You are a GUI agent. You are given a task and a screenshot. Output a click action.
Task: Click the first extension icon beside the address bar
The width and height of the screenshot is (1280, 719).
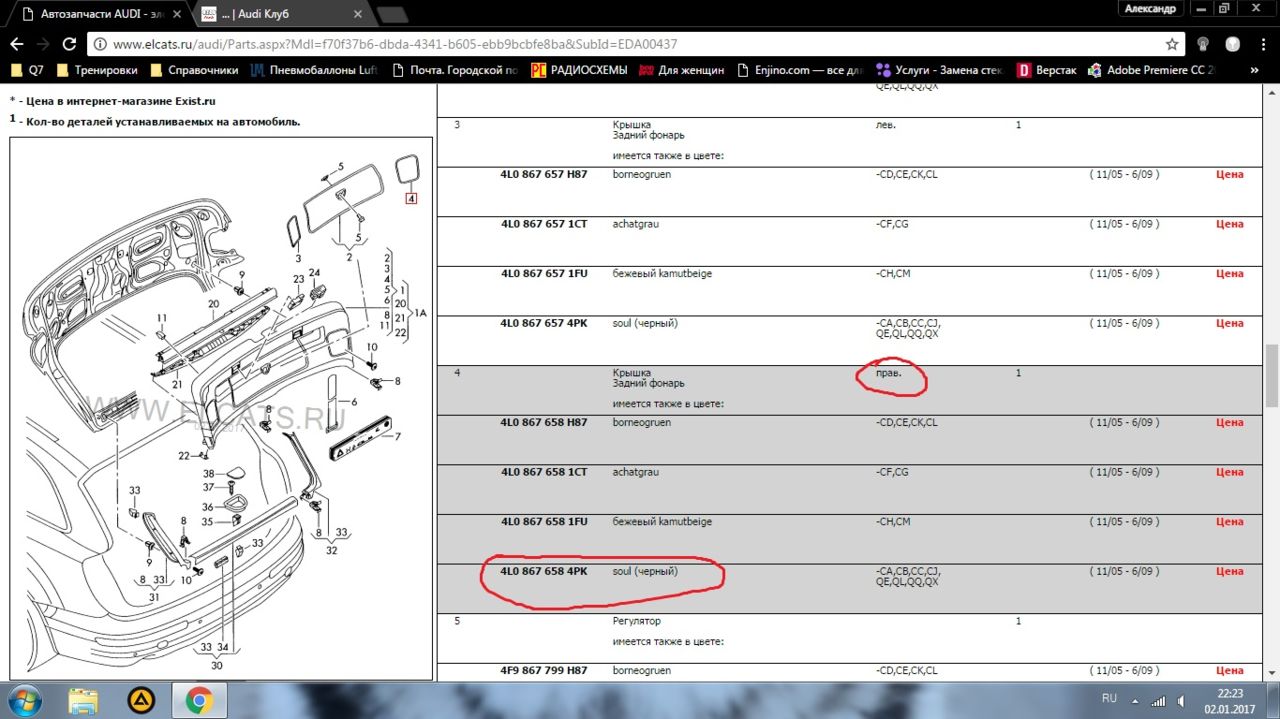(1204, 44)
